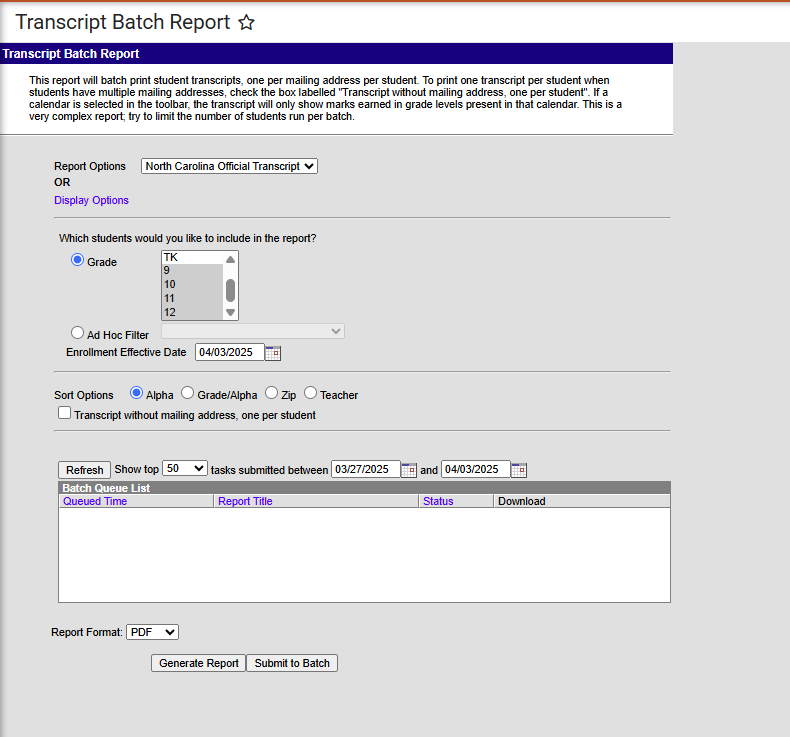Viewport: 790px width, 737px height.
Task: Select grade 9 in the list
Action: (x=192, y=271)
